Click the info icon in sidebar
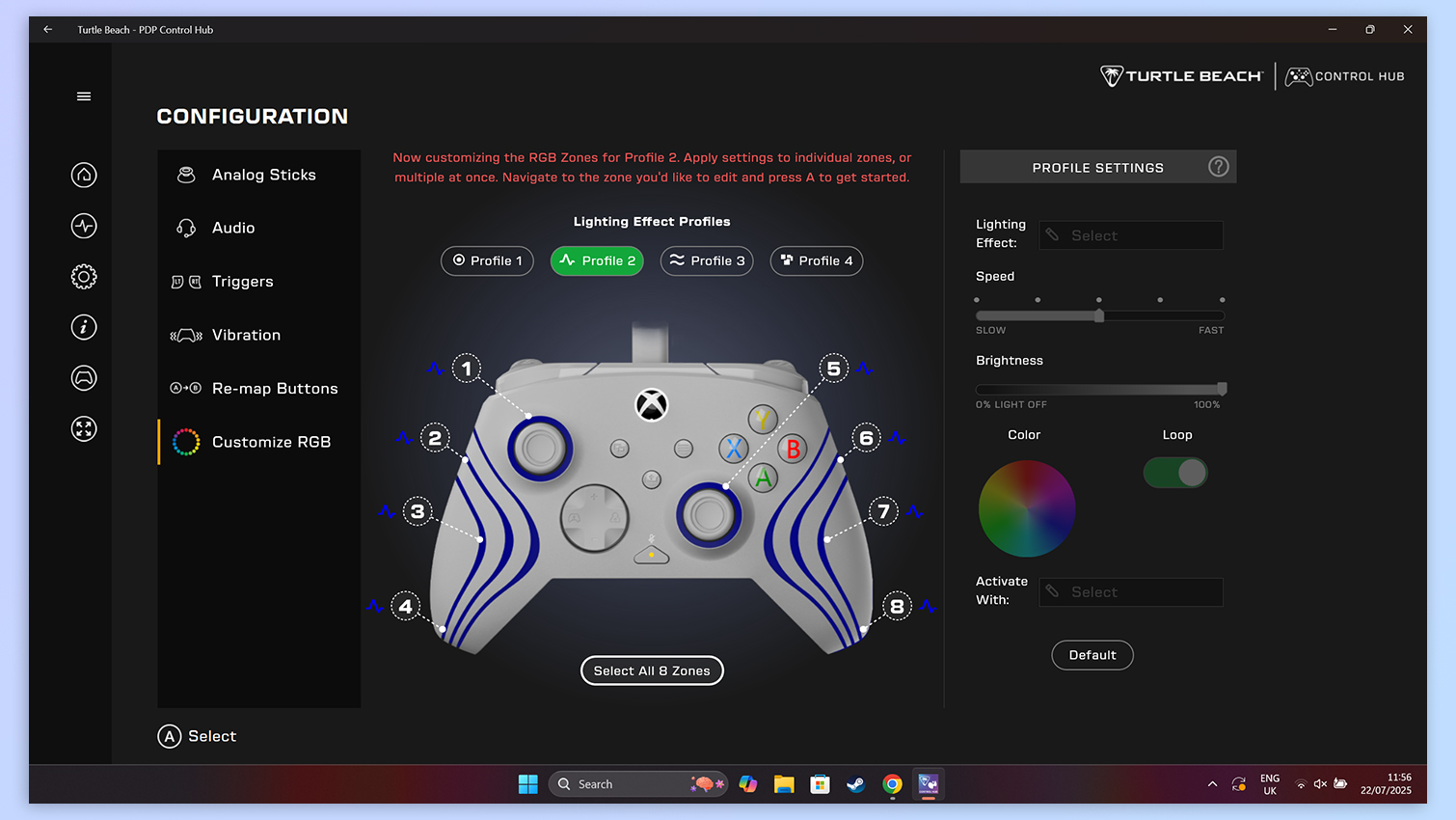The width and height of the screenshot is (1456, 820). click(84, 327)
